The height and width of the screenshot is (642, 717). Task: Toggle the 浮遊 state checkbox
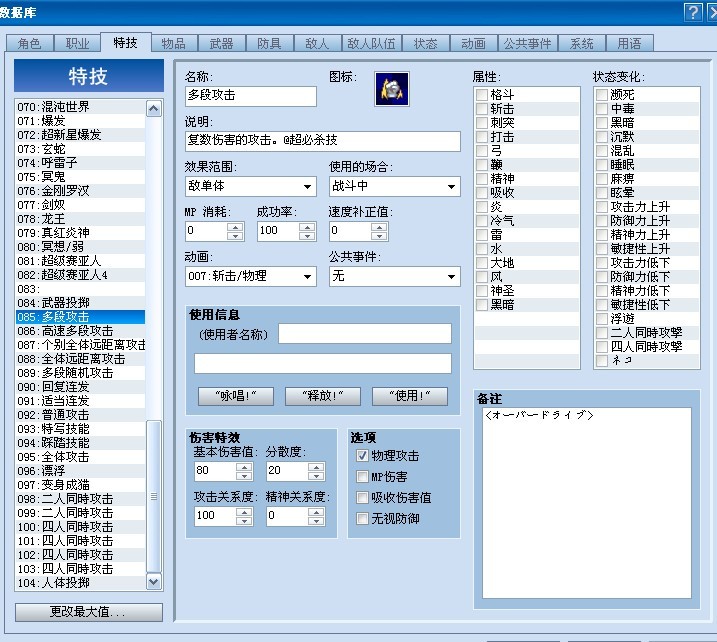[602, 319]
